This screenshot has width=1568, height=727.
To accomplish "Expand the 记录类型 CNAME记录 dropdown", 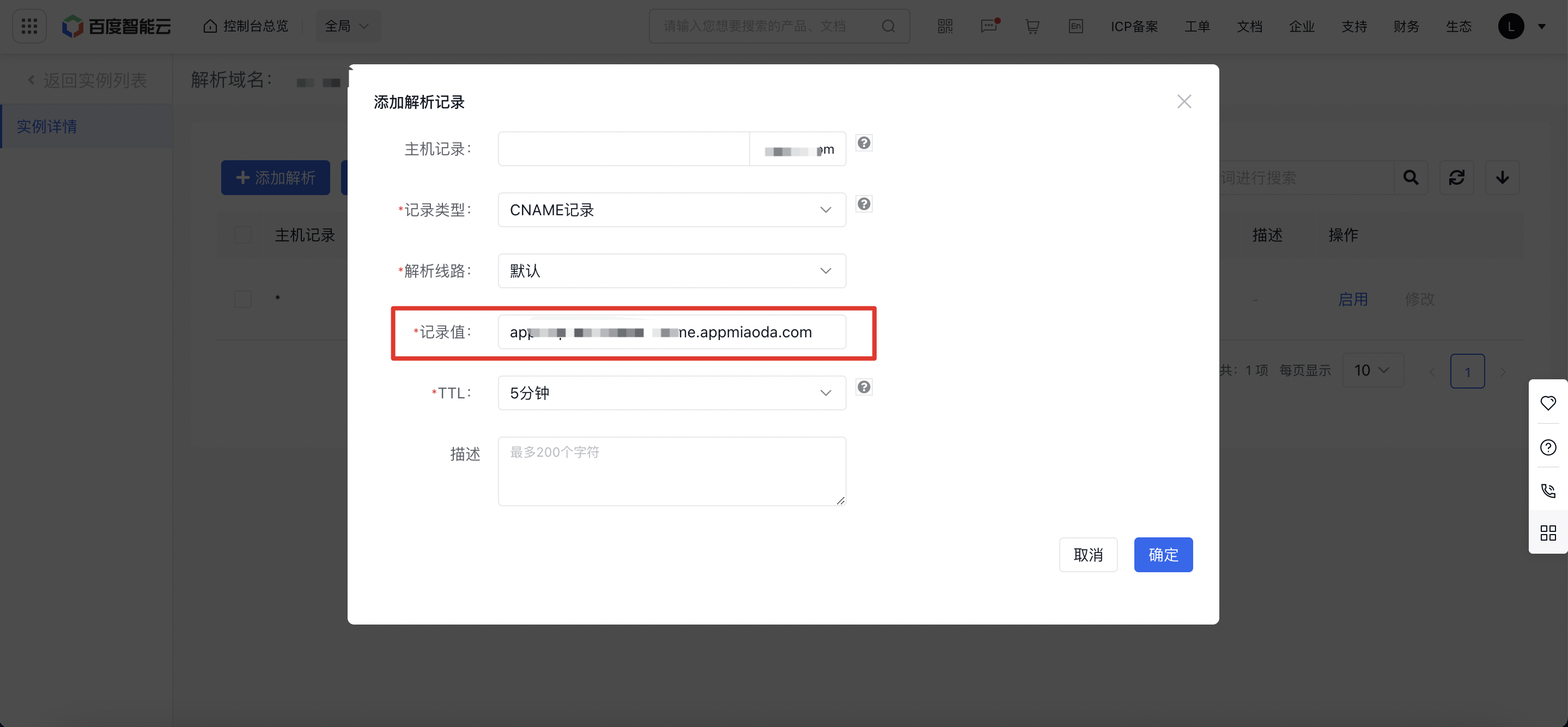I will click(671, 210).
